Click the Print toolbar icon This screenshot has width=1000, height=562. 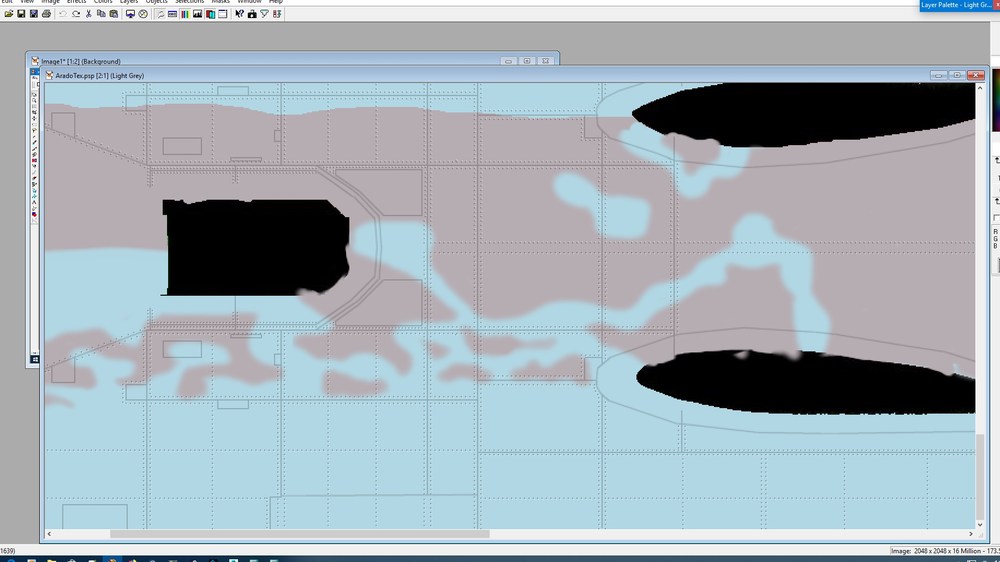coord(47,14)
